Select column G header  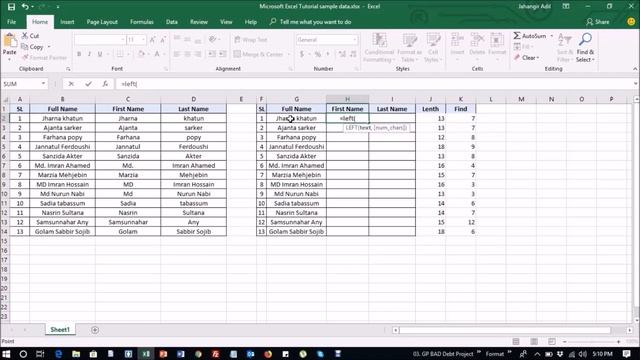(x=296, y=99)
